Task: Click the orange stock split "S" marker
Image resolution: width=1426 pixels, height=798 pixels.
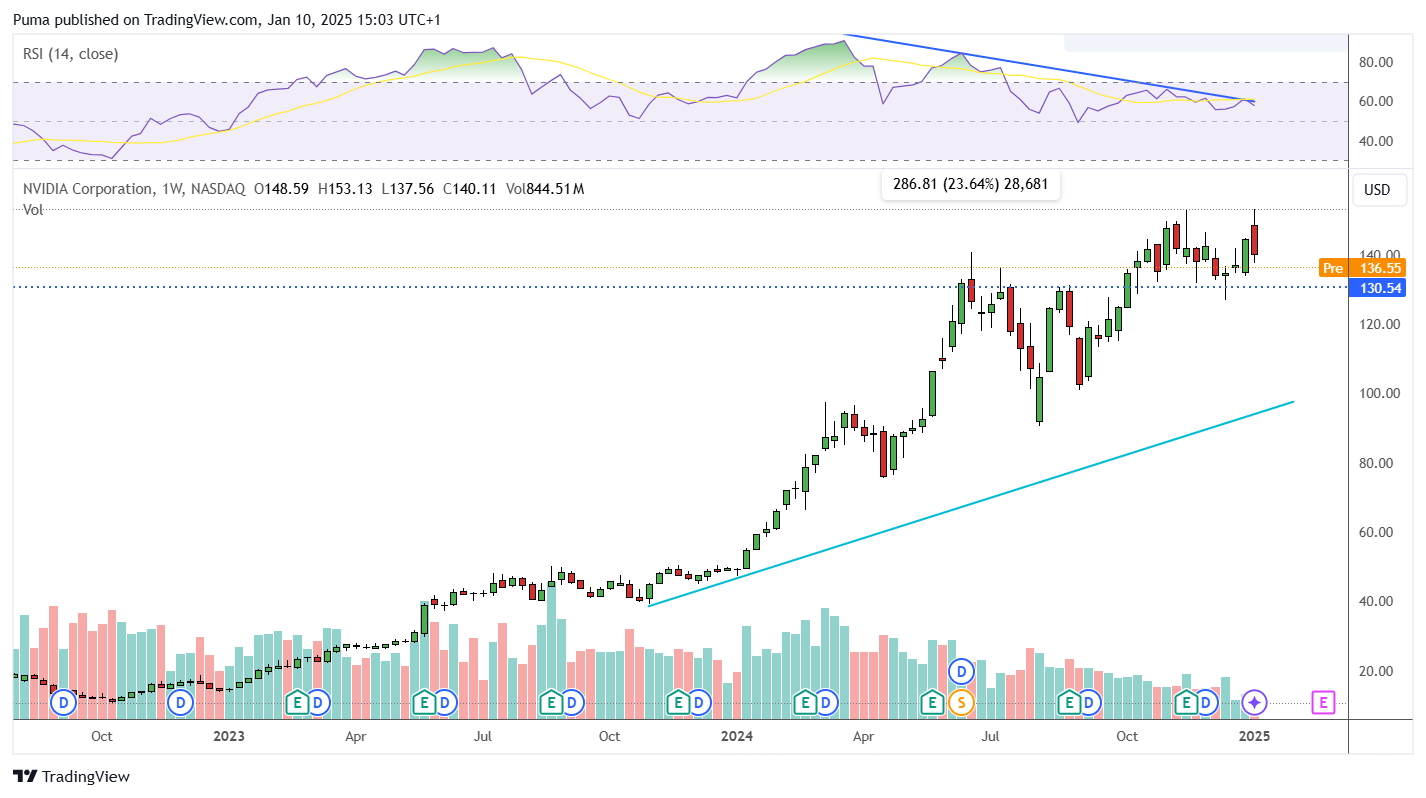Action: point(961,703)
